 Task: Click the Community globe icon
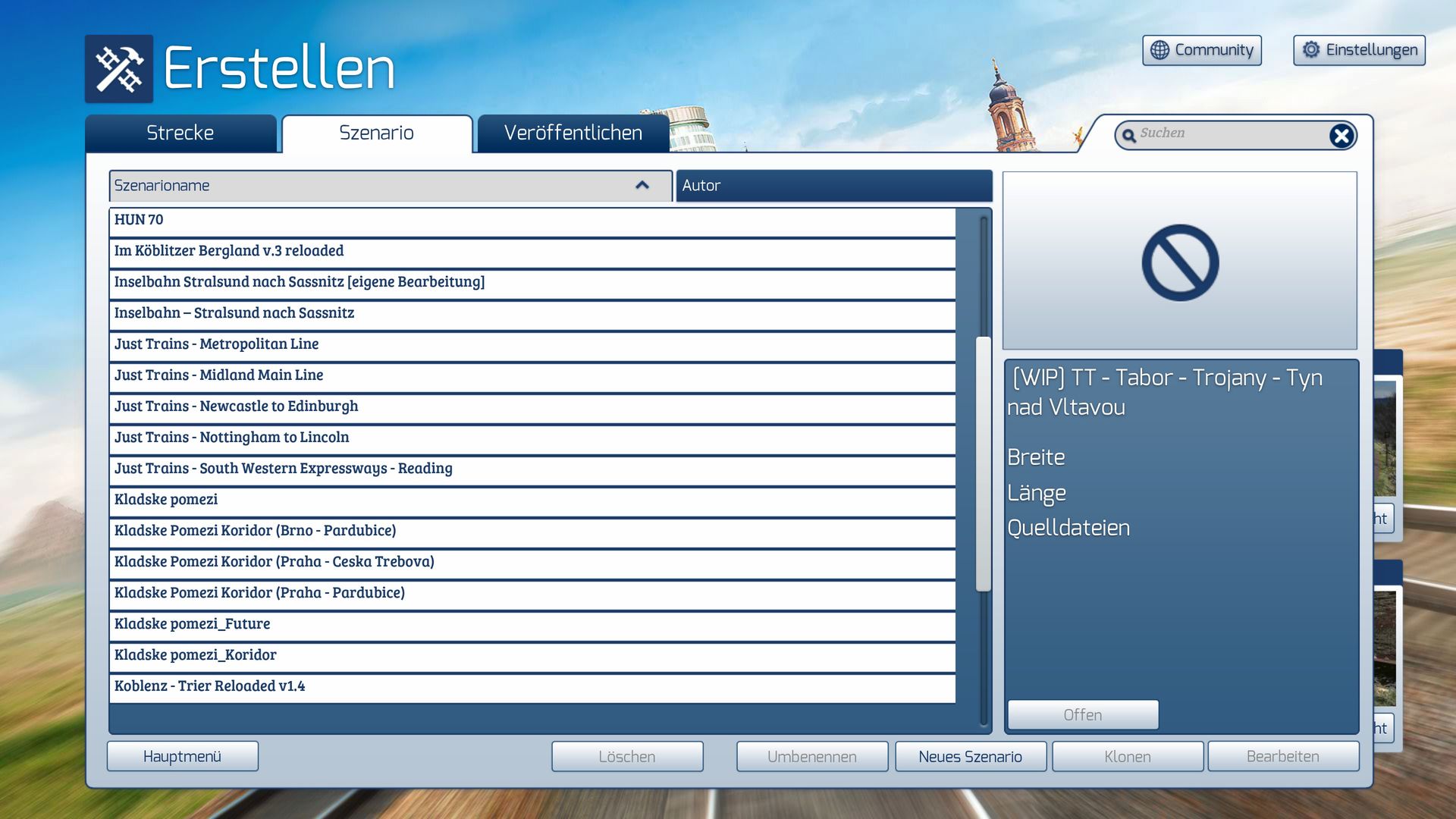[1159, 50]
